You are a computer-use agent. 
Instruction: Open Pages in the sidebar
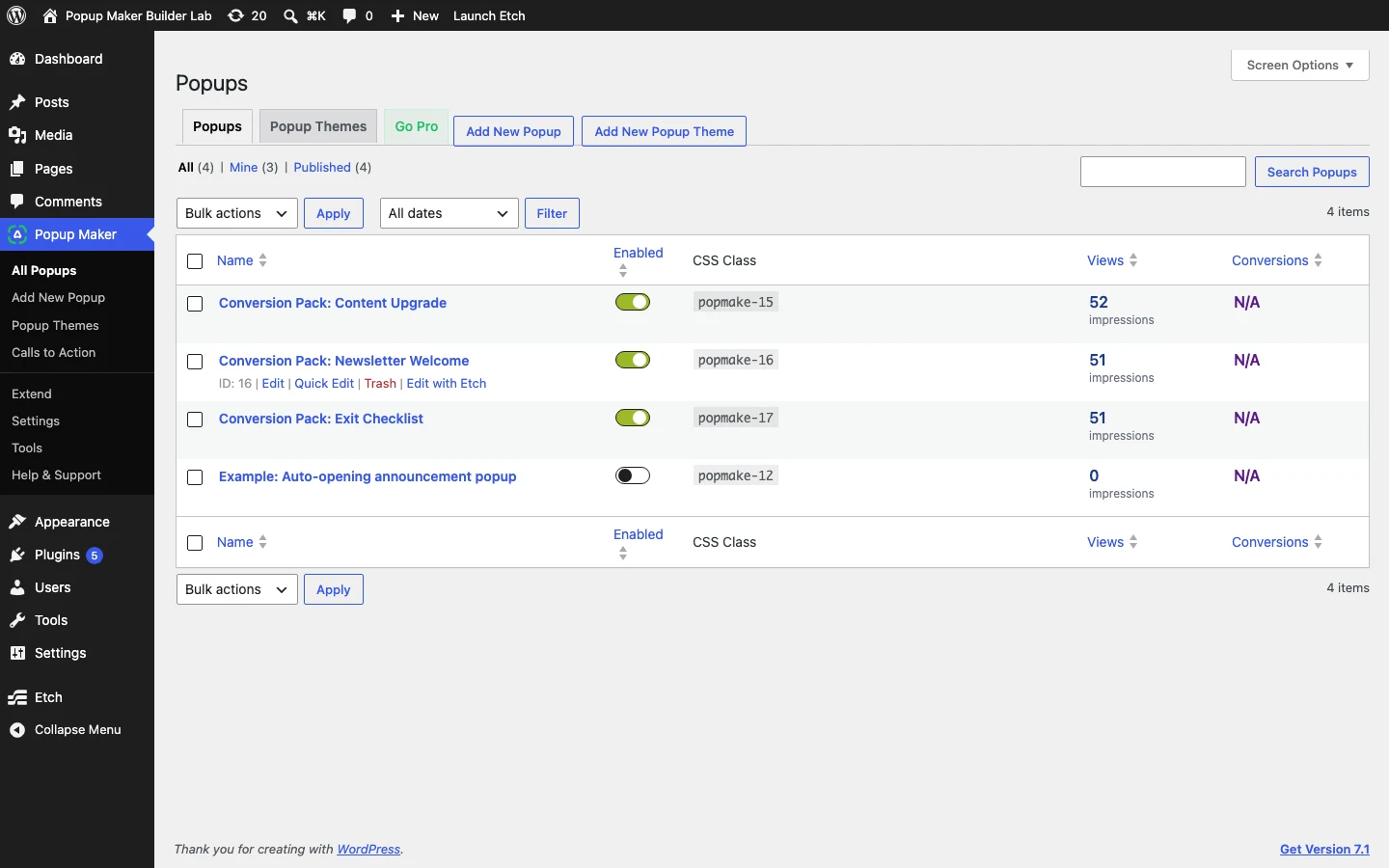(77, 169)
